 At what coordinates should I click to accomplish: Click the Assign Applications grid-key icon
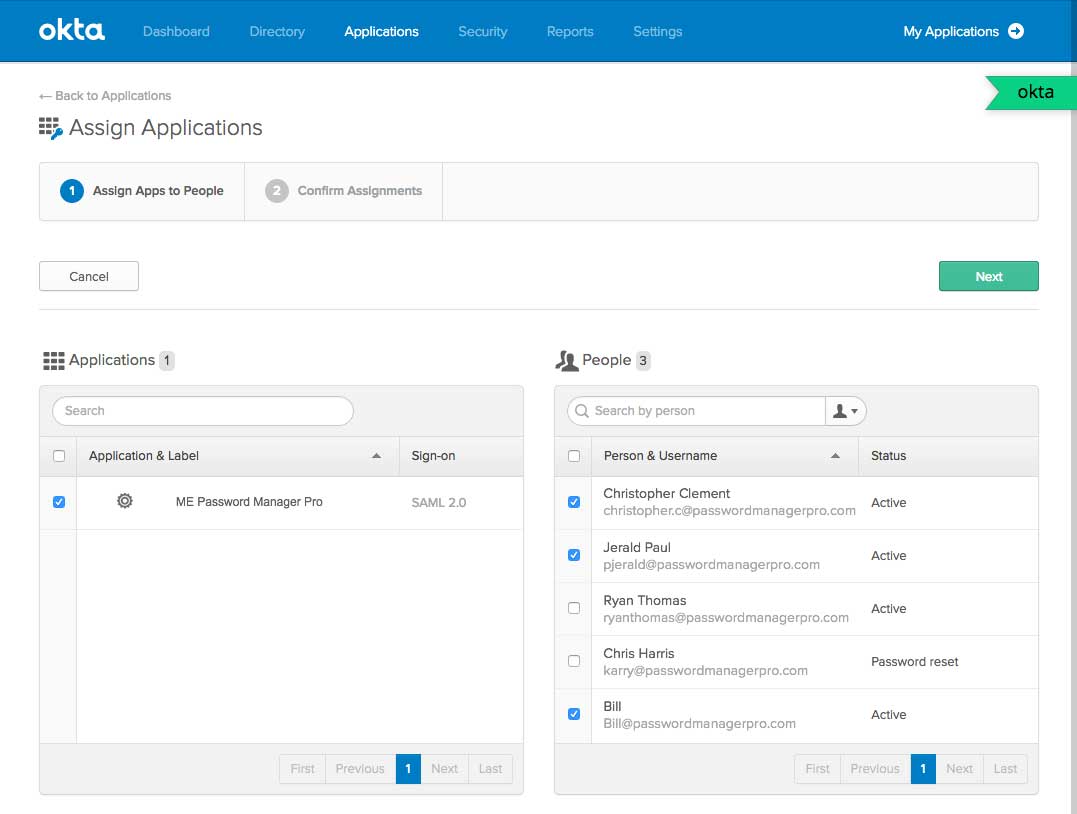pos(50,128)
